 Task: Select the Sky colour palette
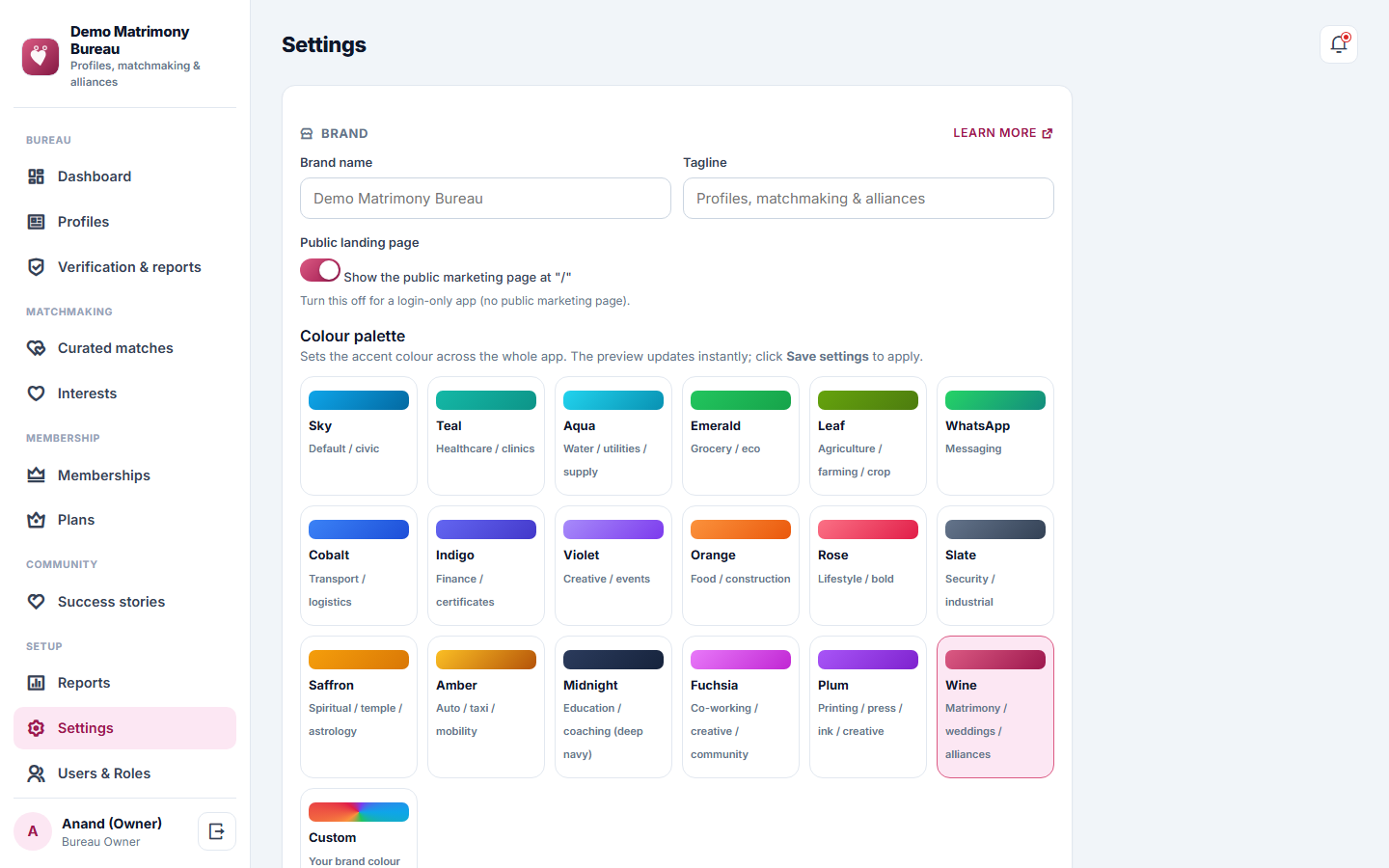359,436
